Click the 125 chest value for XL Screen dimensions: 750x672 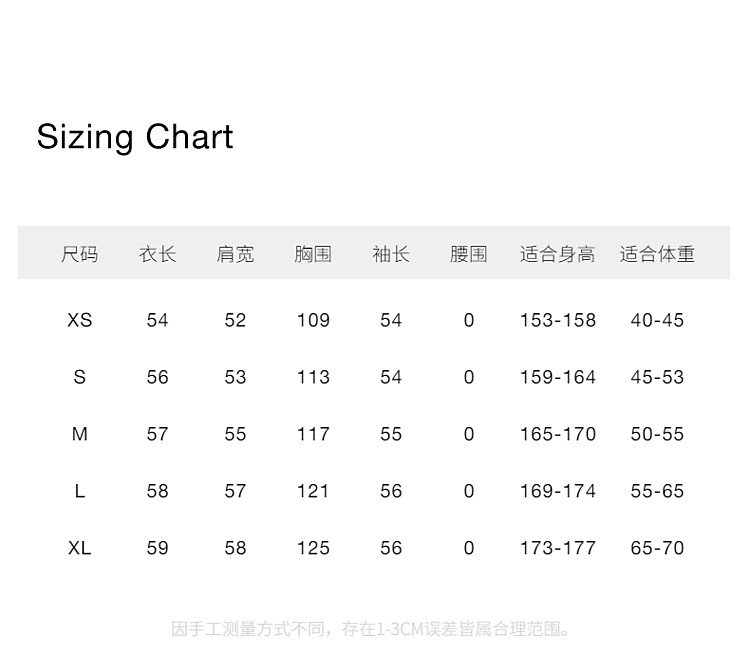(x=313, y=548)
